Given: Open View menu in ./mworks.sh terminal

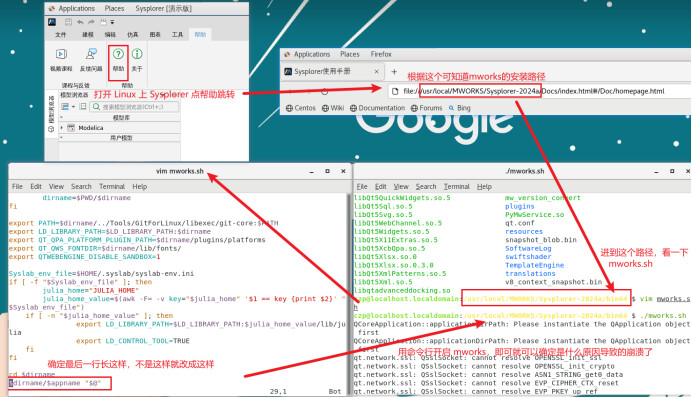Looking at the screenshot, I should (x=401, y=187).
